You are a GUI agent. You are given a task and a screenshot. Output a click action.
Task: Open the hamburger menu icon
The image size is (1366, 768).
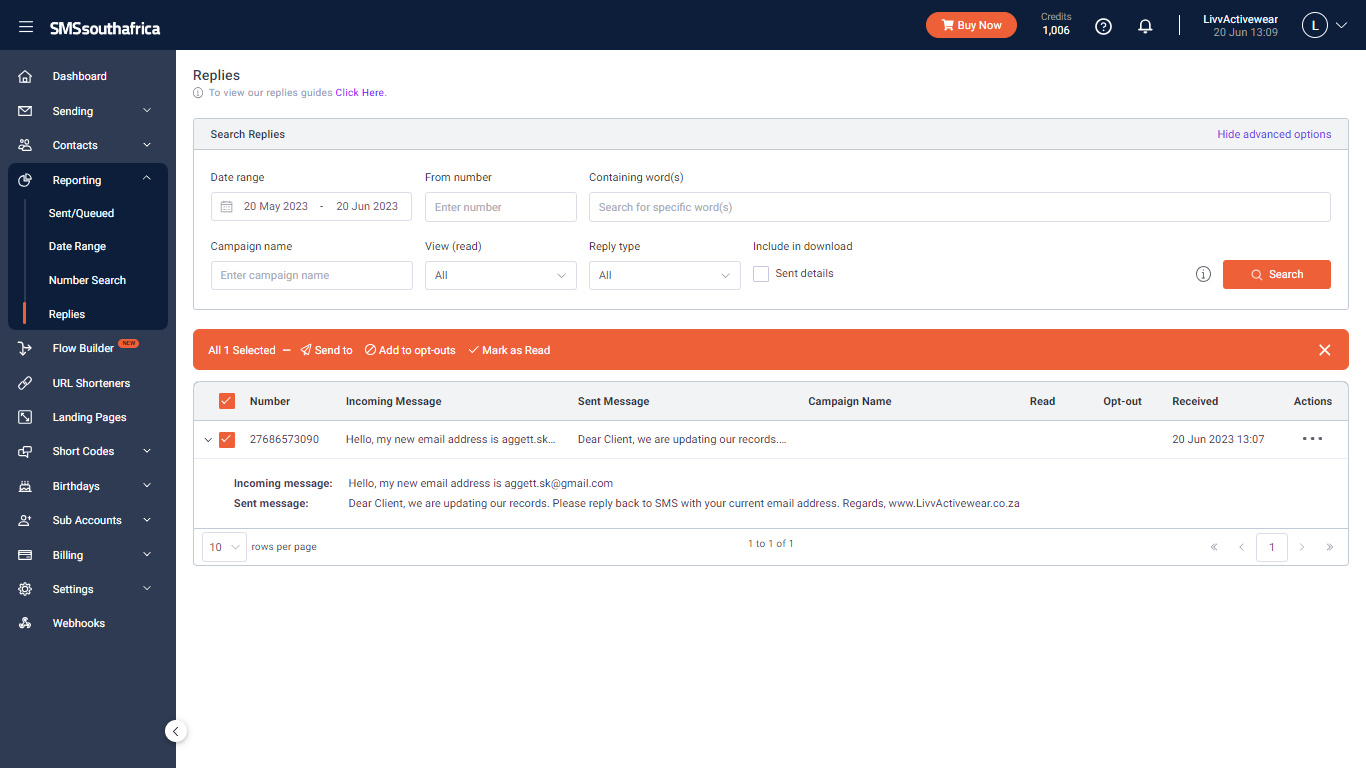pos(26,27)
